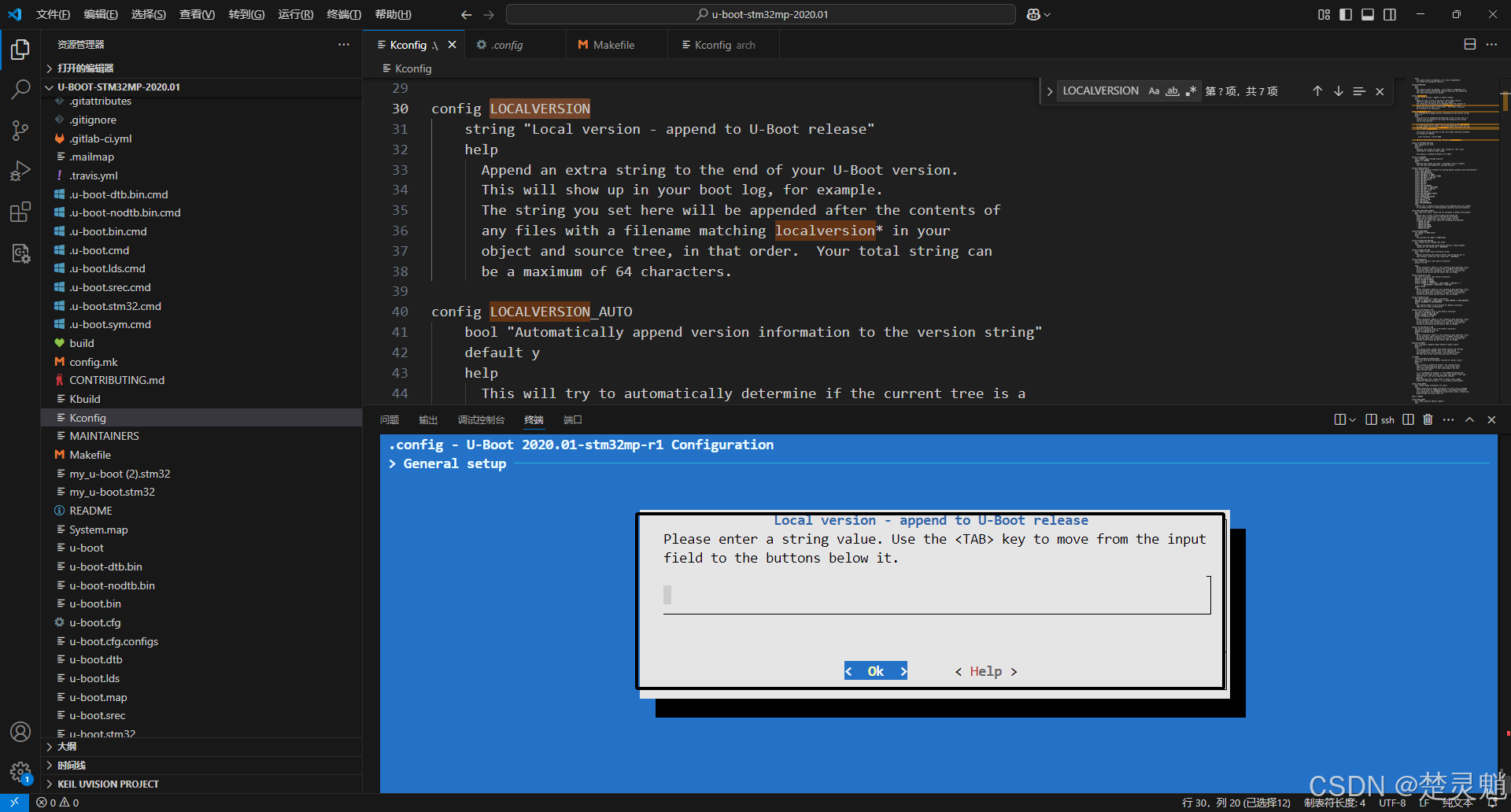Open the Manage gear menu

pyautogui.click(x=20, y=772)
